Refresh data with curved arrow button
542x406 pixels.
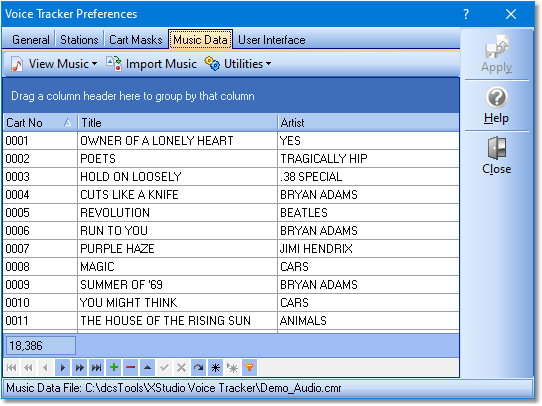tap(198, 368)
